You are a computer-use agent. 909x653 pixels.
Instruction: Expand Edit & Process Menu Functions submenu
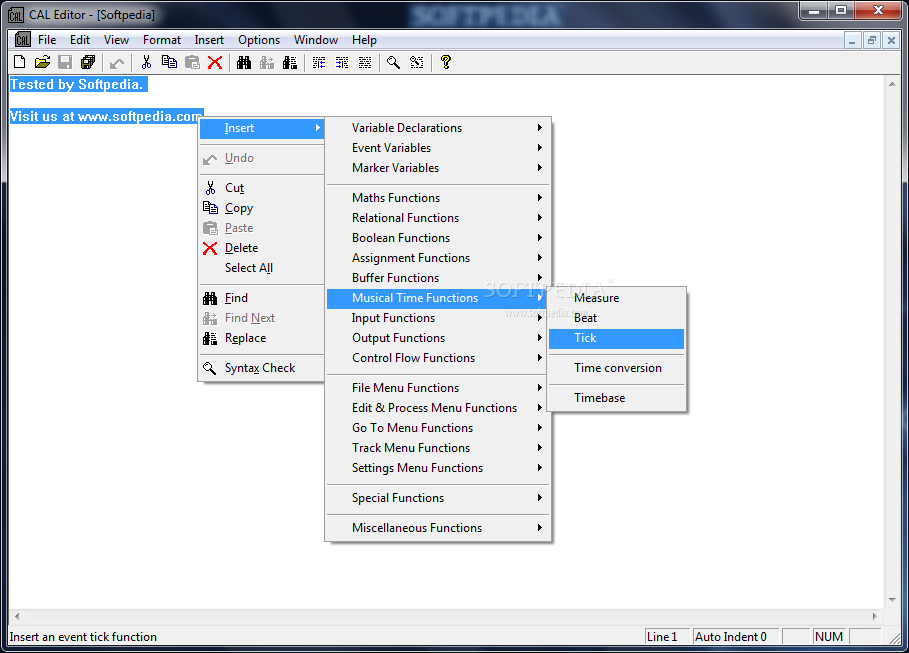tap(438, 408)
